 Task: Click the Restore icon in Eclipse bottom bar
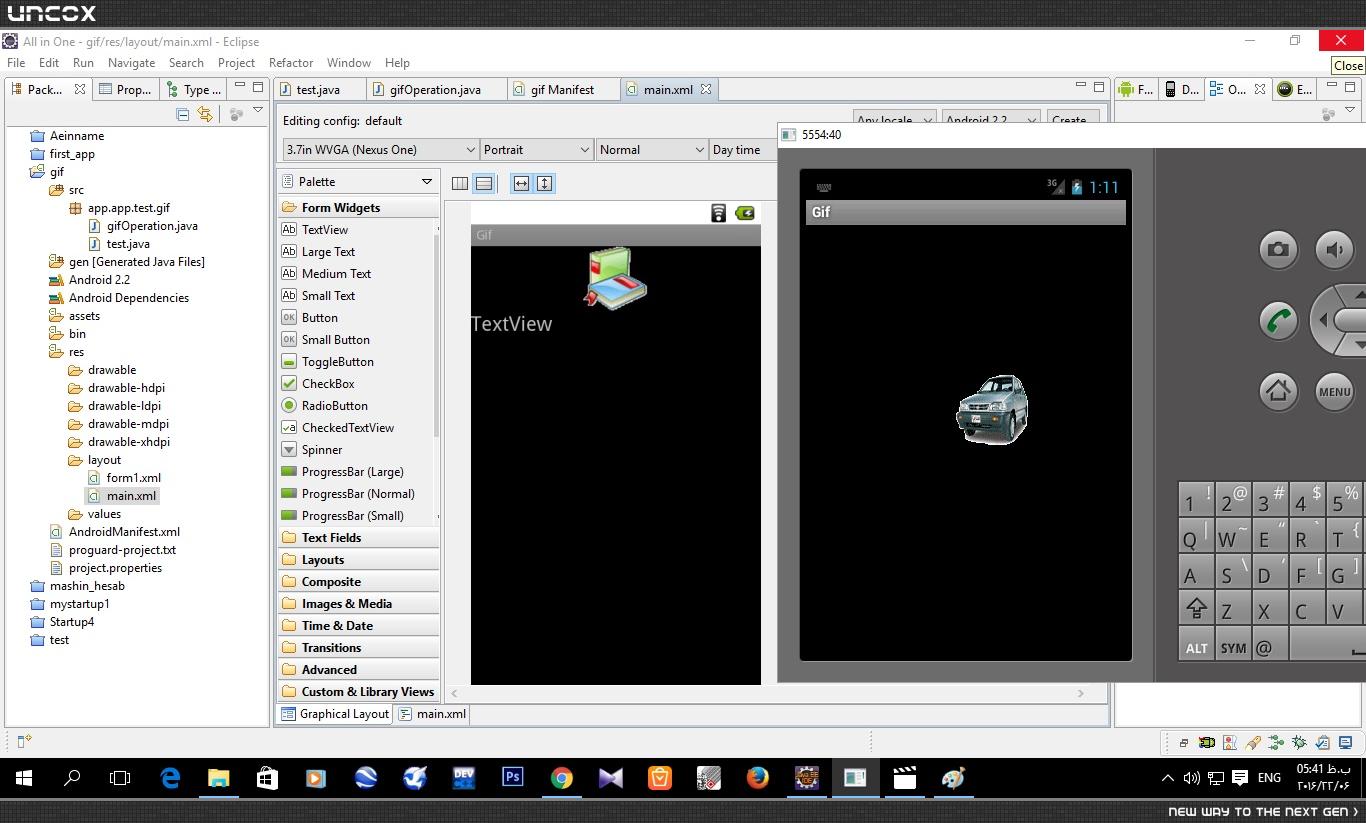1184,743
